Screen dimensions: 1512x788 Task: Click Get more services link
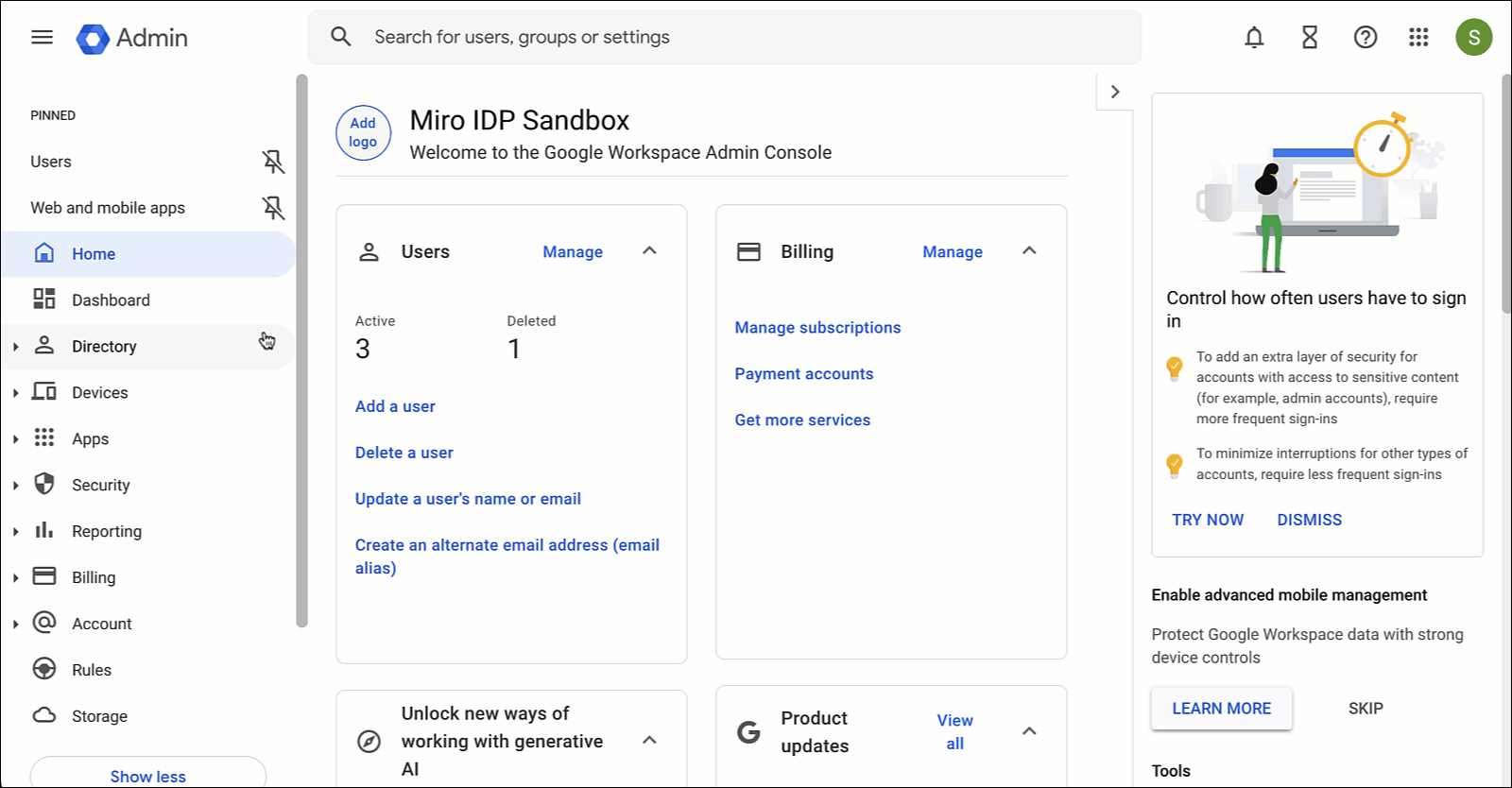[802, 420]
